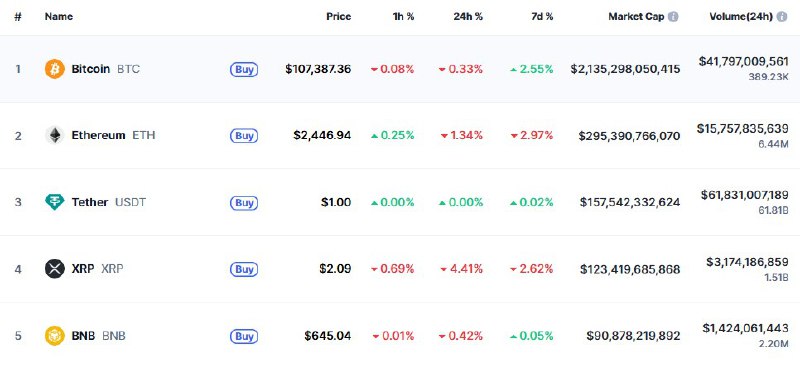Open the Volume(24h) info icon

pyautogui.click(x=782, y=17)
